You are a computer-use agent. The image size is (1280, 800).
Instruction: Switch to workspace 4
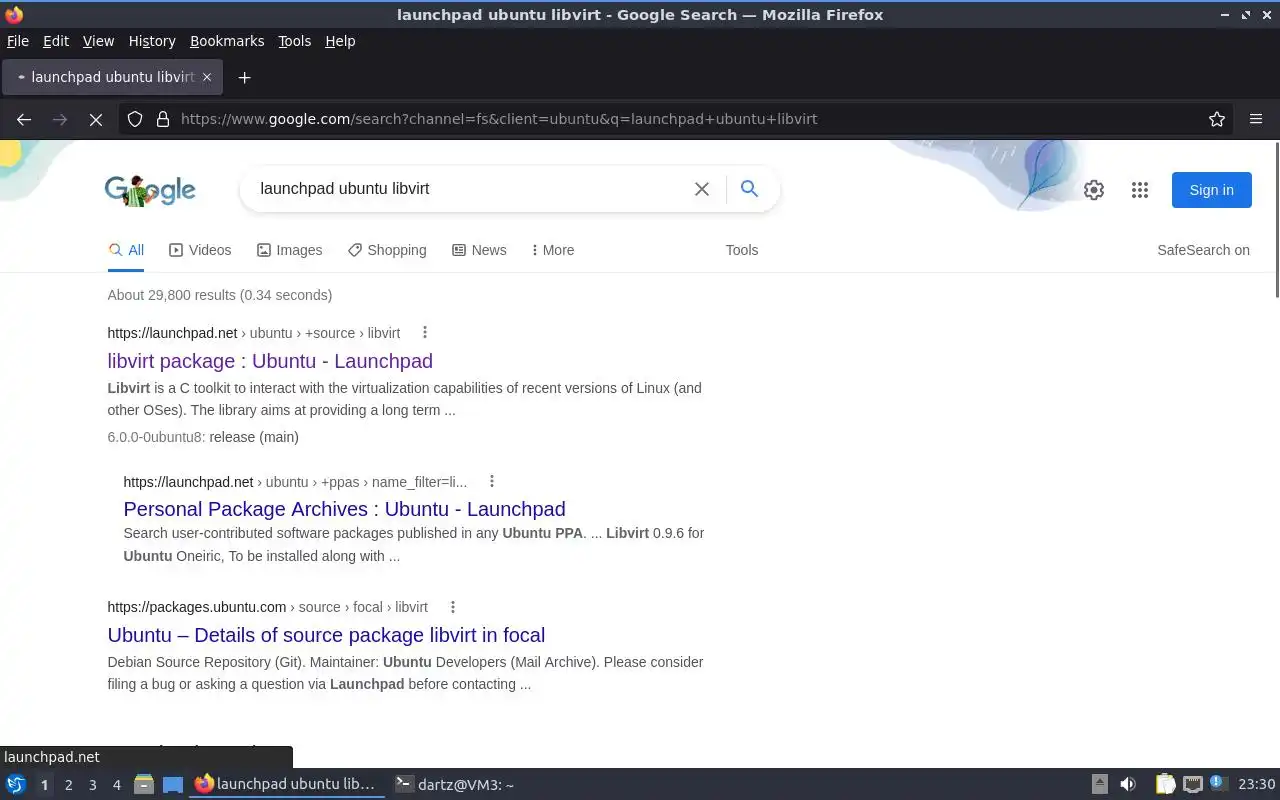(116, 785)
